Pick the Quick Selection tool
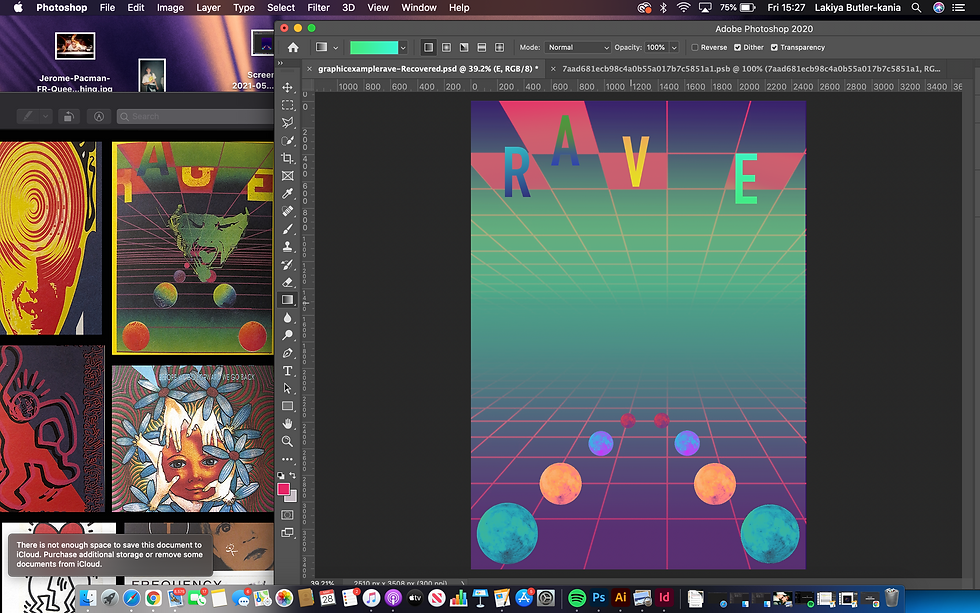The height and width of the screenshot is (613, 980). 288,141
